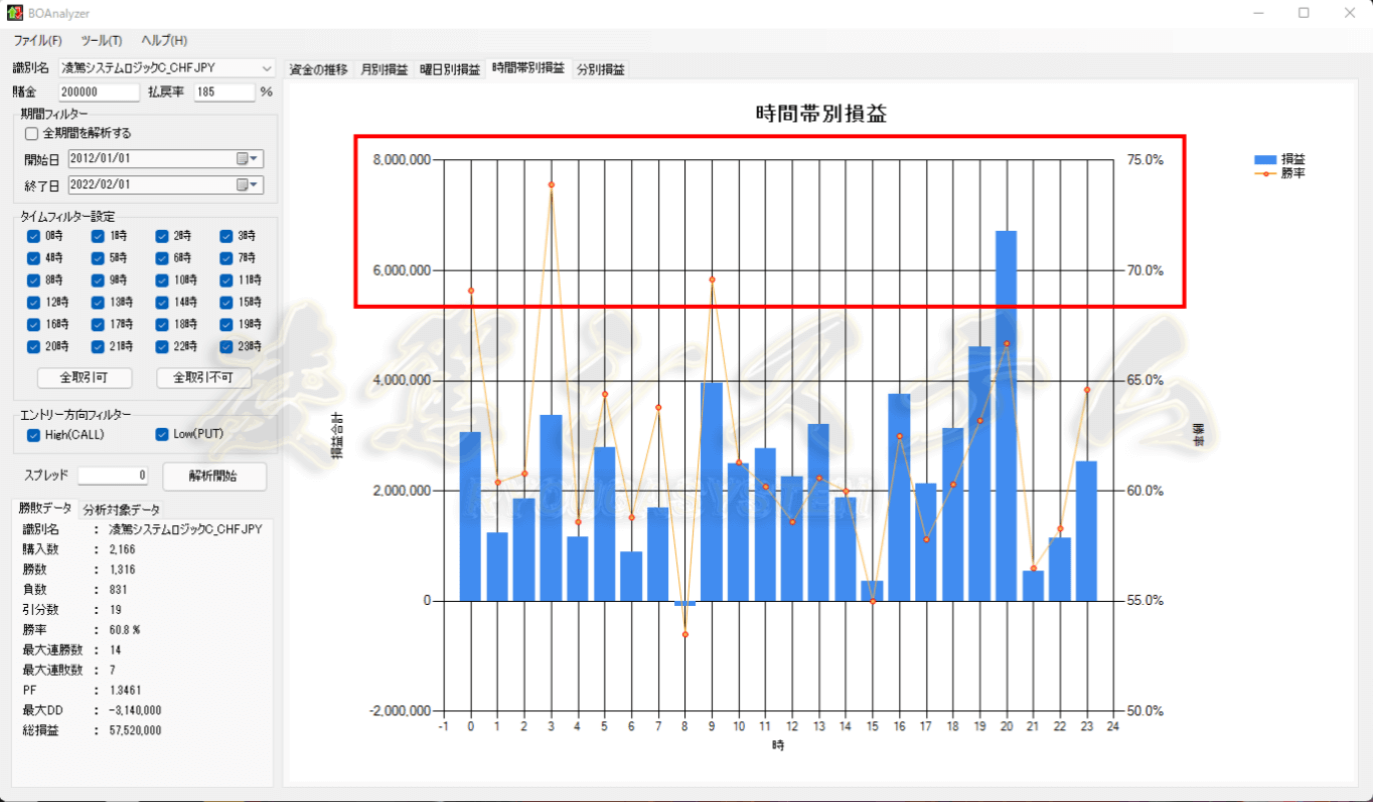Viewport: 1373px width, 802px height.
Task: Uncheck the 0時 time filter checkbox
Action: 34,236
